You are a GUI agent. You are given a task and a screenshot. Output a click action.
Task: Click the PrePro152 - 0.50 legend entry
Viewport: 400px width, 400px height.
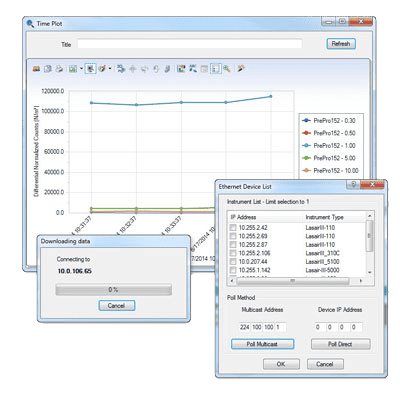(329, 133)
